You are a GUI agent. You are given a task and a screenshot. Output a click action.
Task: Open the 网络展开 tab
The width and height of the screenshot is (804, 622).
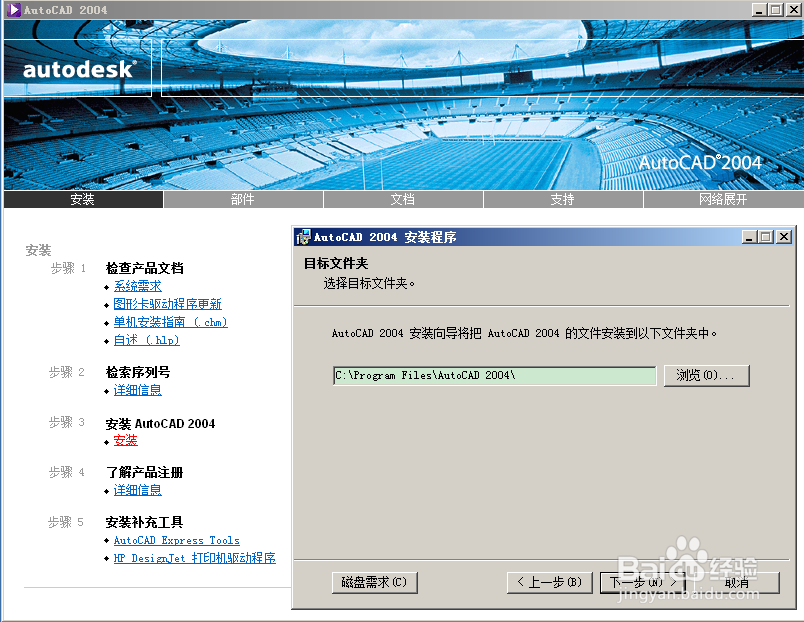(723, 199)
